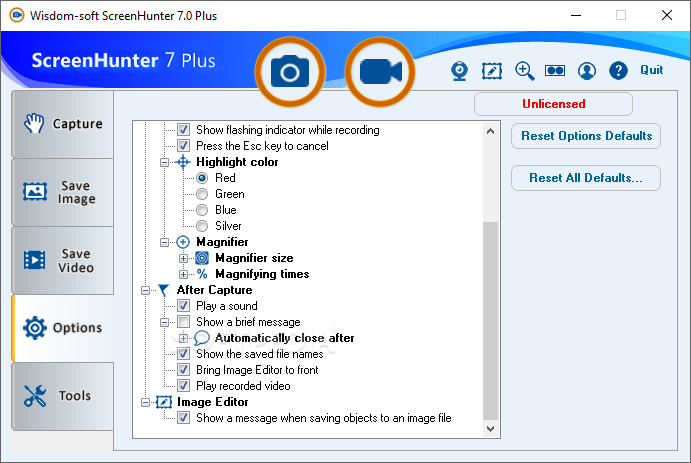The height and width of the screenshot is (463, 691).
Task: Click the Magnifying times percent icon
Action: pyautogui.click(x=202, y=274)
